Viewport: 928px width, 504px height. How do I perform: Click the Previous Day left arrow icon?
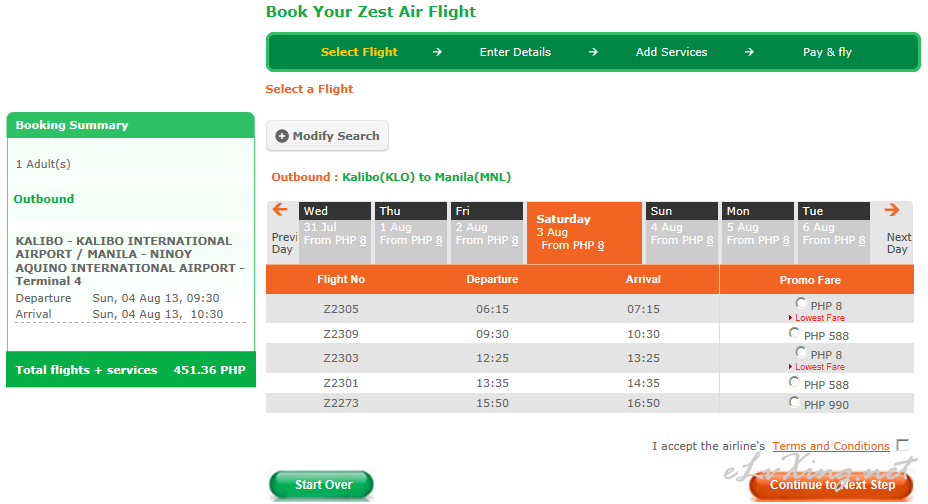[x=280, y=209]
